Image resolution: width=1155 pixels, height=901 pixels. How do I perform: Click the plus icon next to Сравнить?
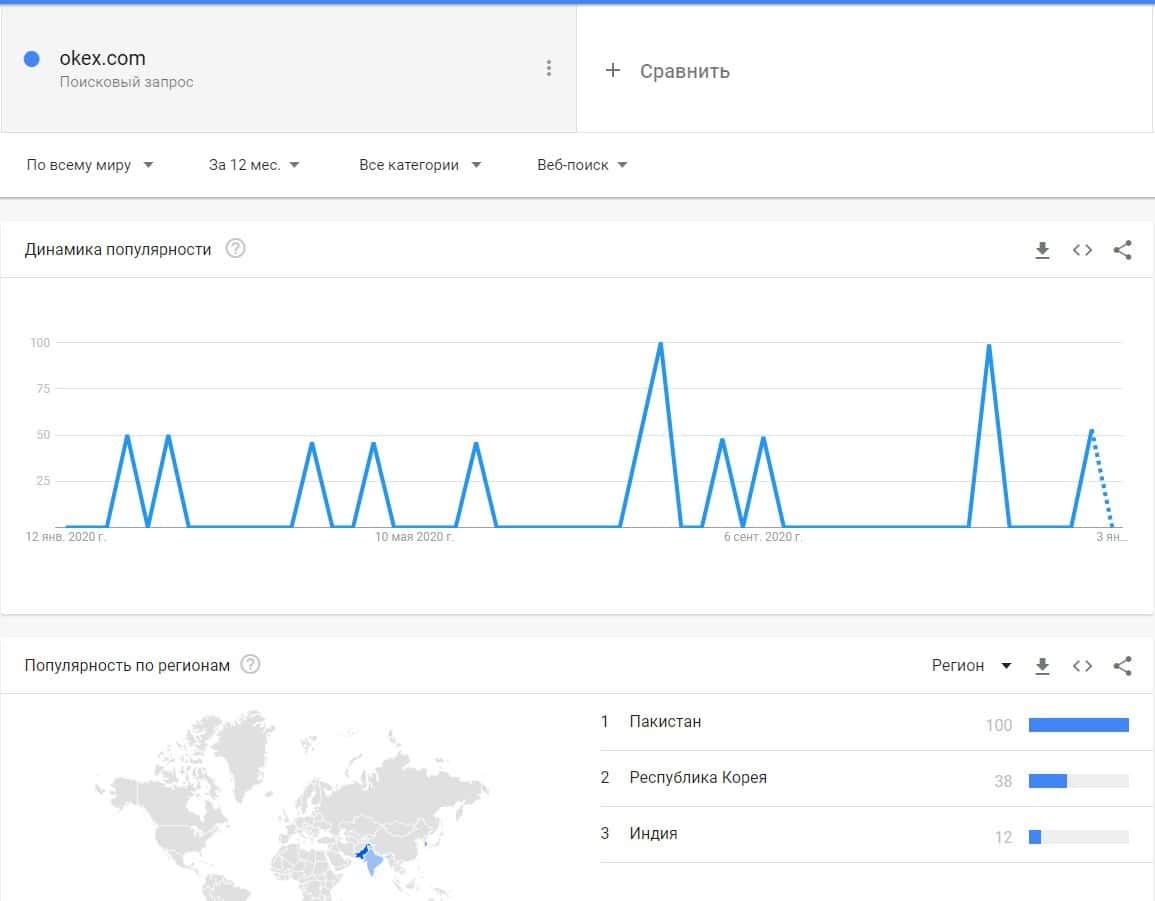coord(612,70)
